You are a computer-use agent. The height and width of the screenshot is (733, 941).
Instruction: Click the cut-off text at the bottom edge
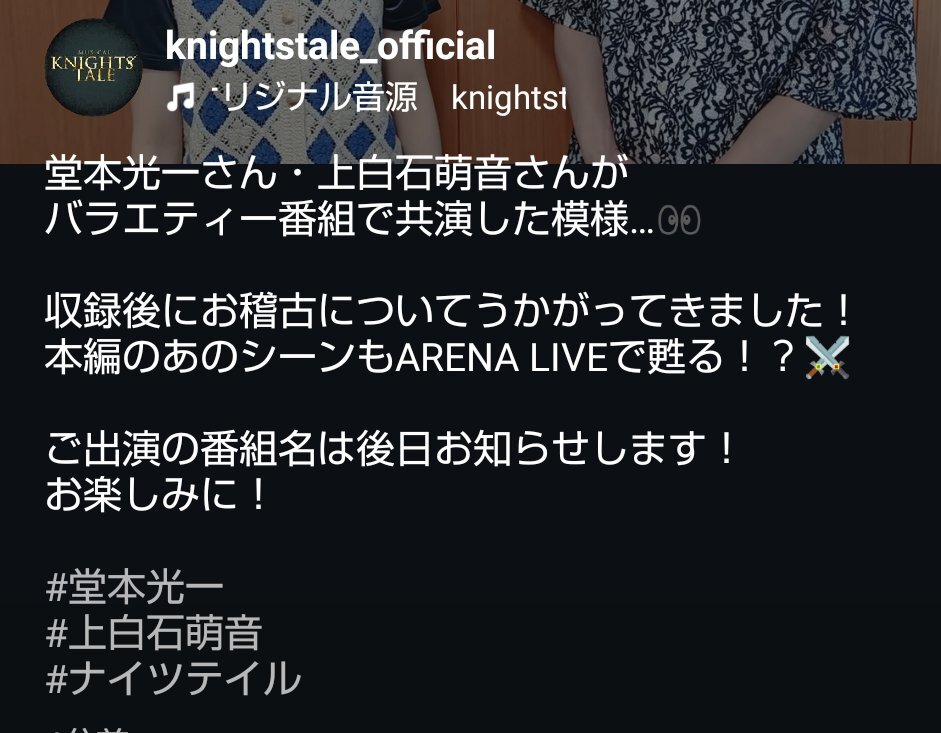click(x=90, y=728)
